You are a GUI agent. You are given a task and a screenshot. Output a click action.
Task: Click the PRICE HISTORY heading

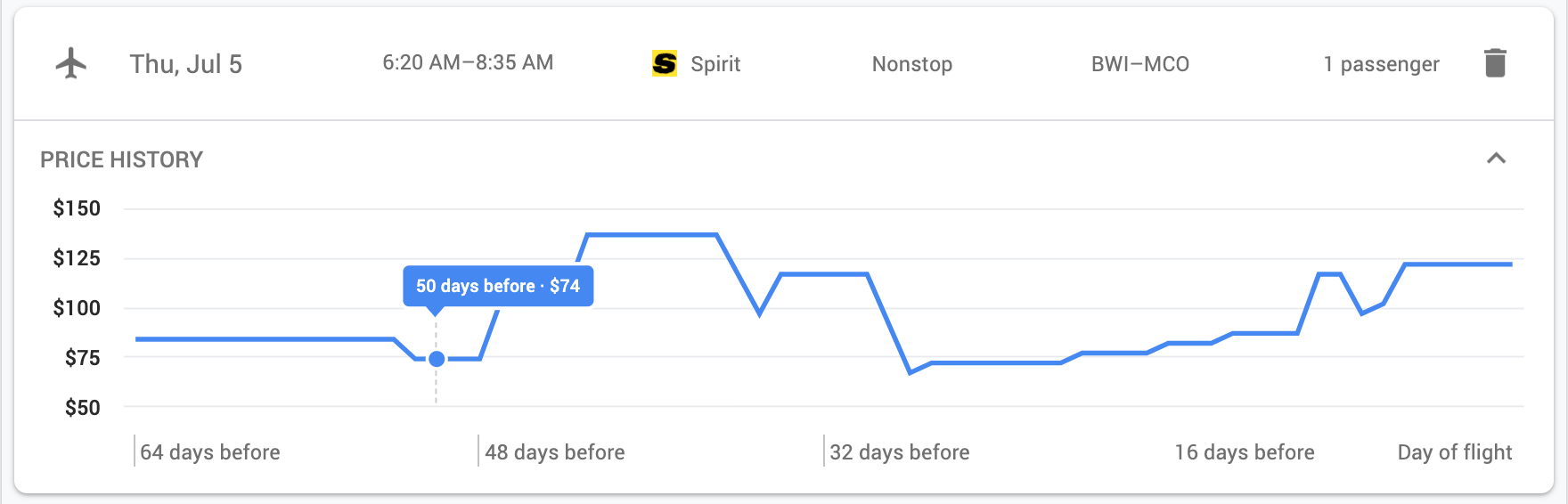122,159
